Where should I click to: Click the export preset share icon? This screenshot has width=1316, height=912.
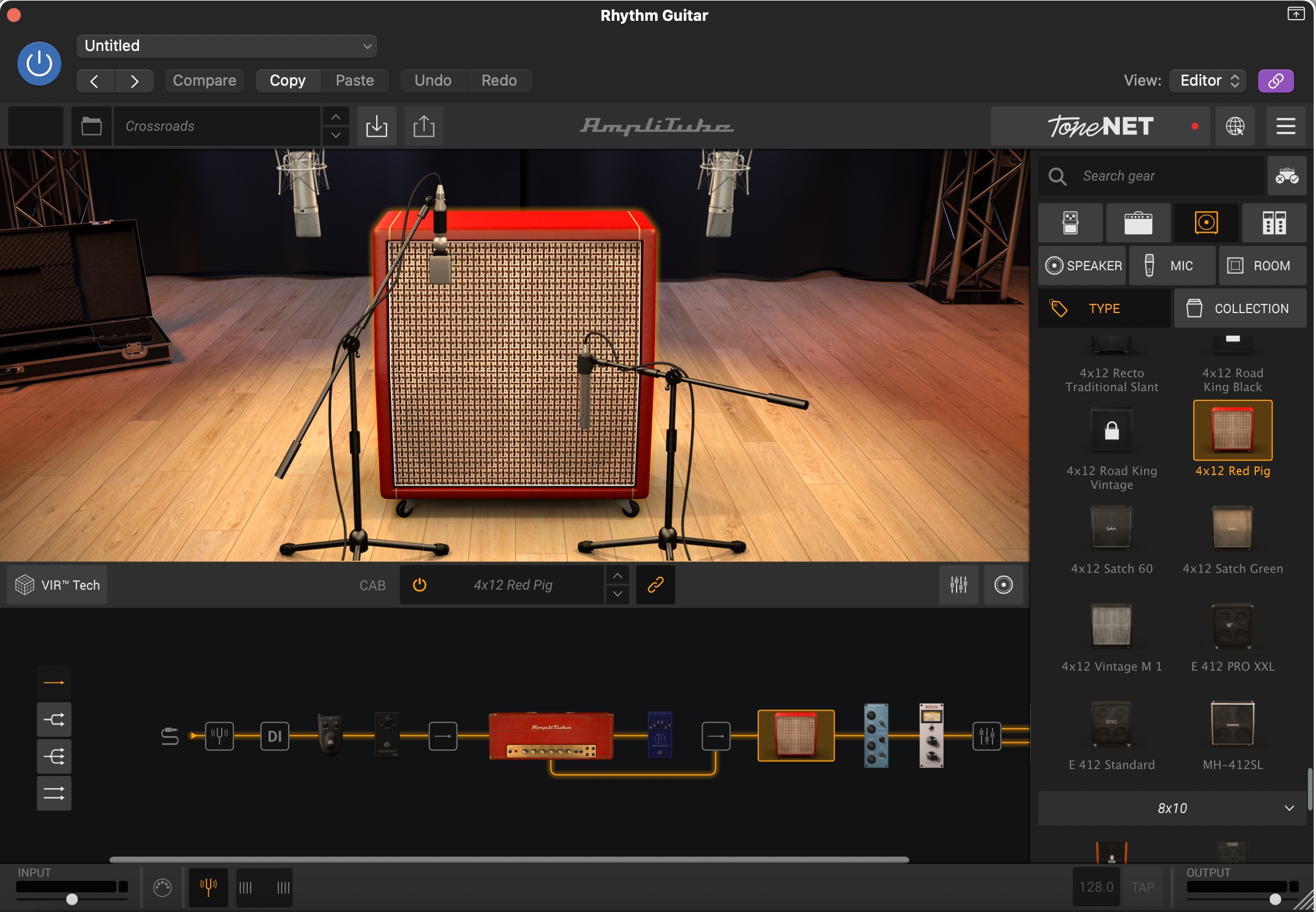(x=424, y=126)
